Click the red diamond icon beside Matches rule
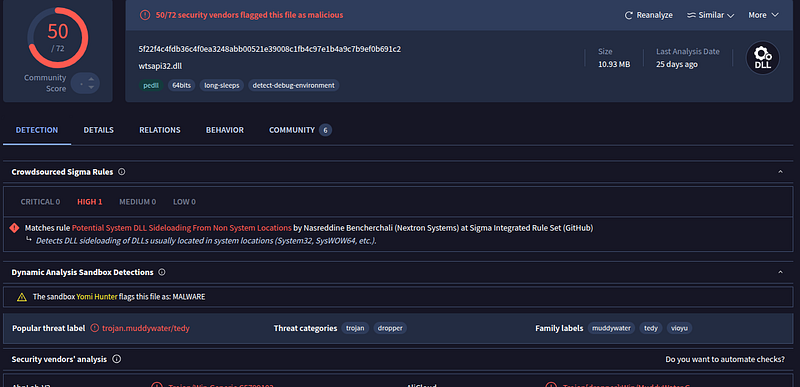 coord(14,228)
